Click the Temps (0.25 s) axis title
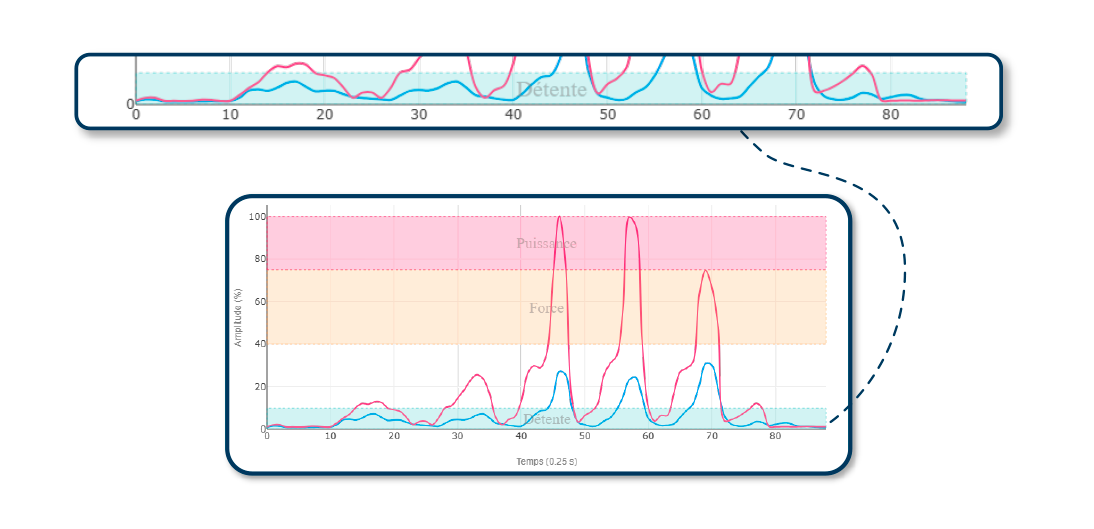The height and width of the screenshot is (529, 1094). 546,461
